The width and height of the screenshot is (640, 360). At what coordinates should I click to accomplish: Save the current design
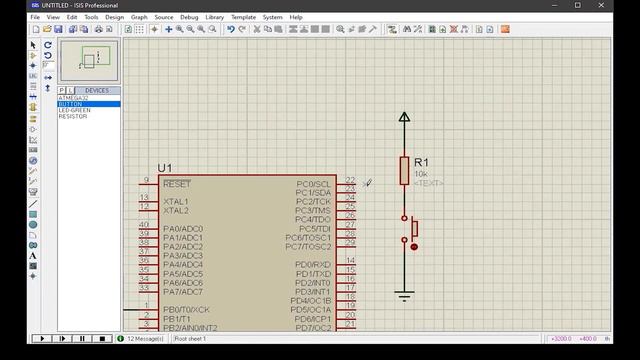pos(58,29)
